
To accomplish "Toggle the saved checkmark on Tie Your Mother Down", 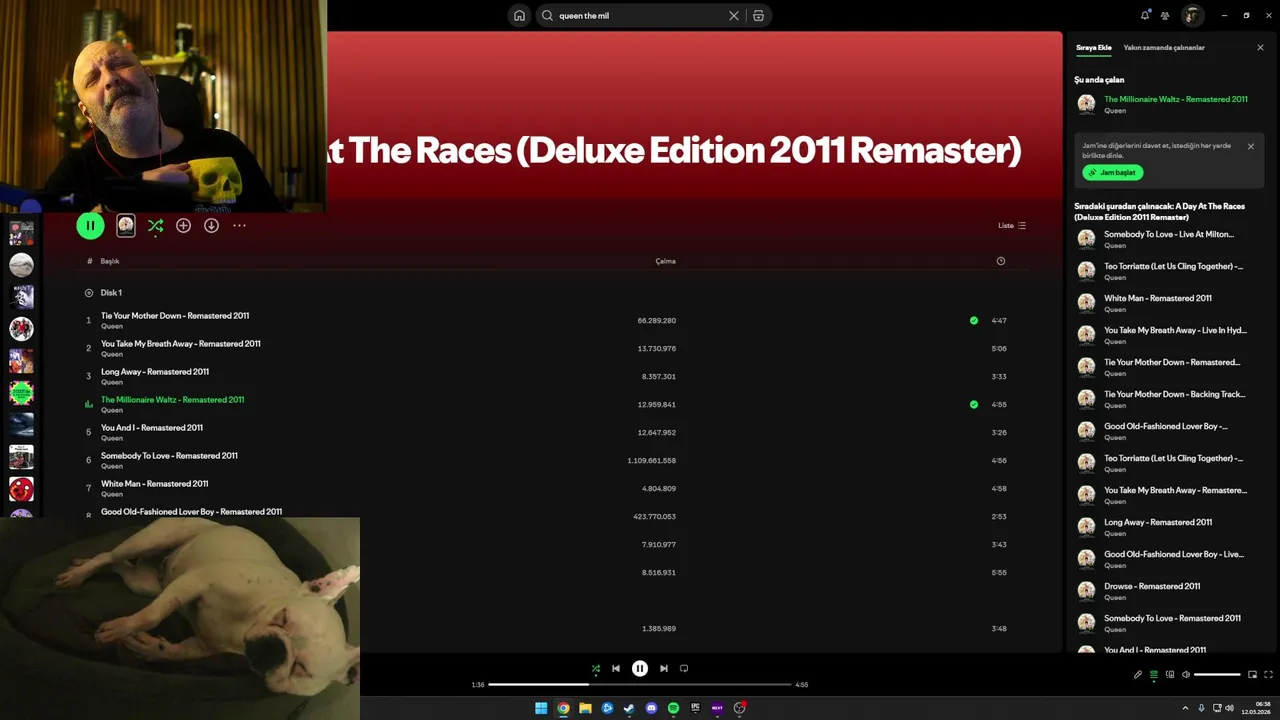I will point(974,321).
